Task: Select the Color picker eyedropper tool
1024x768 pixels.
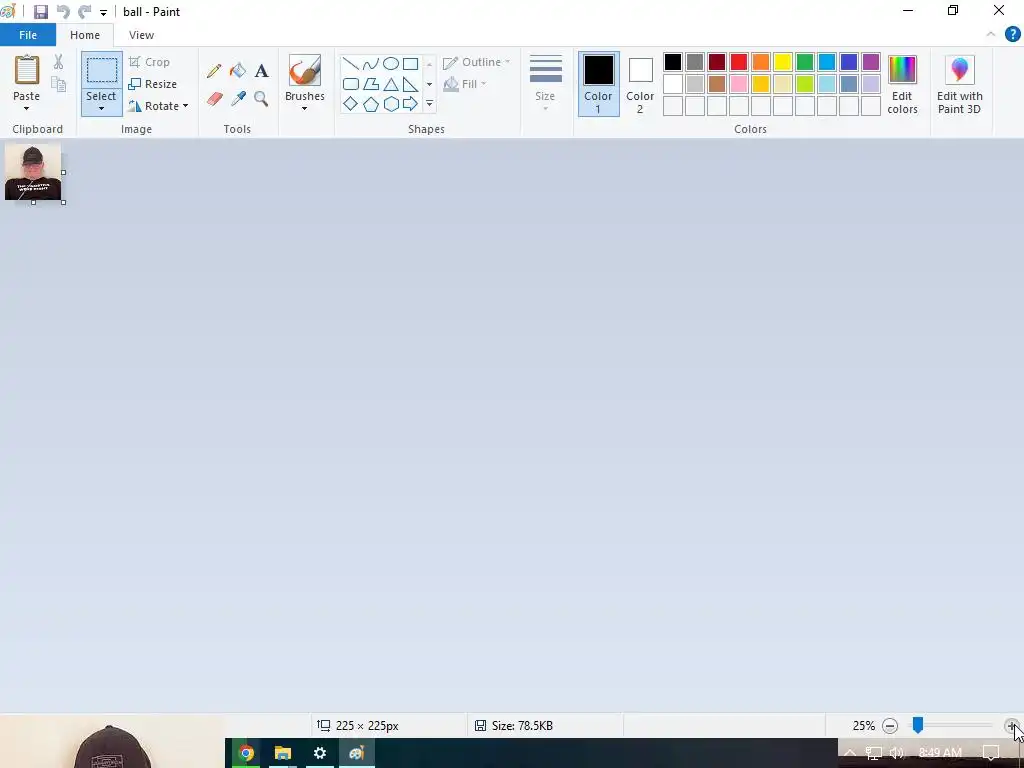Action: coord(238,99)
